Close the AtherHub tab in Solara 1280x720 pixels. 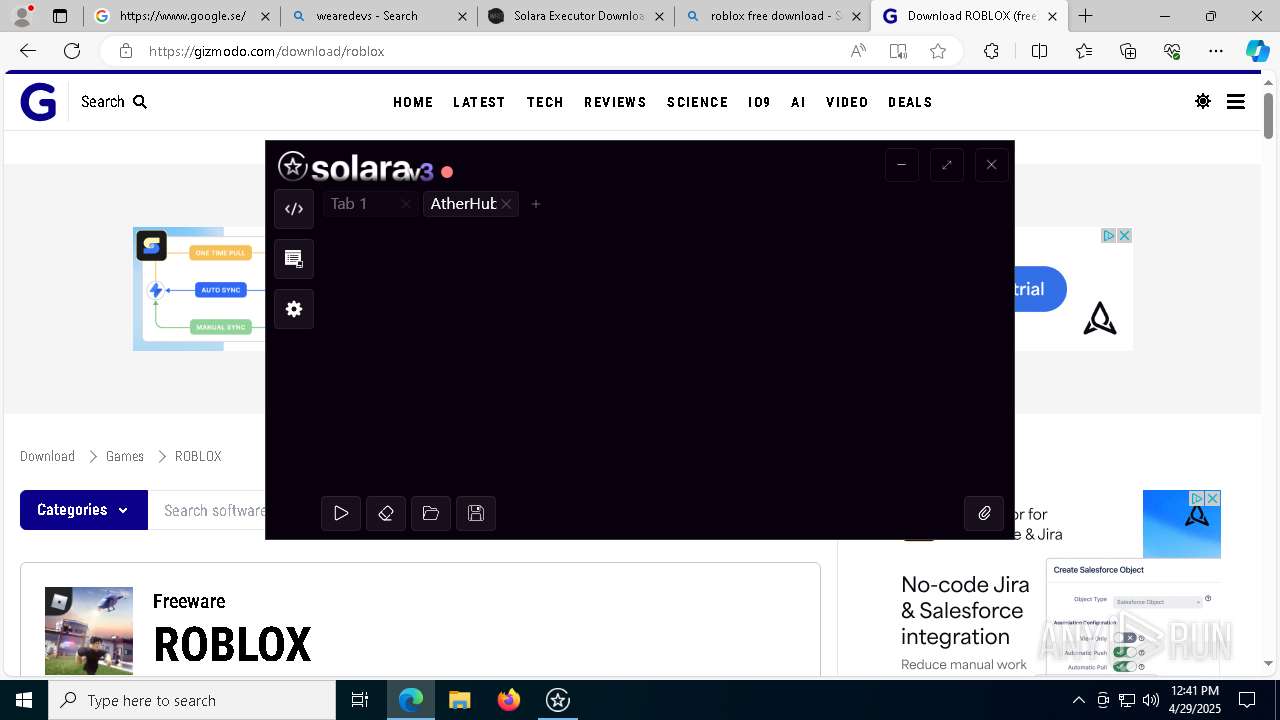pyautogui.click(x=506, y=204)
